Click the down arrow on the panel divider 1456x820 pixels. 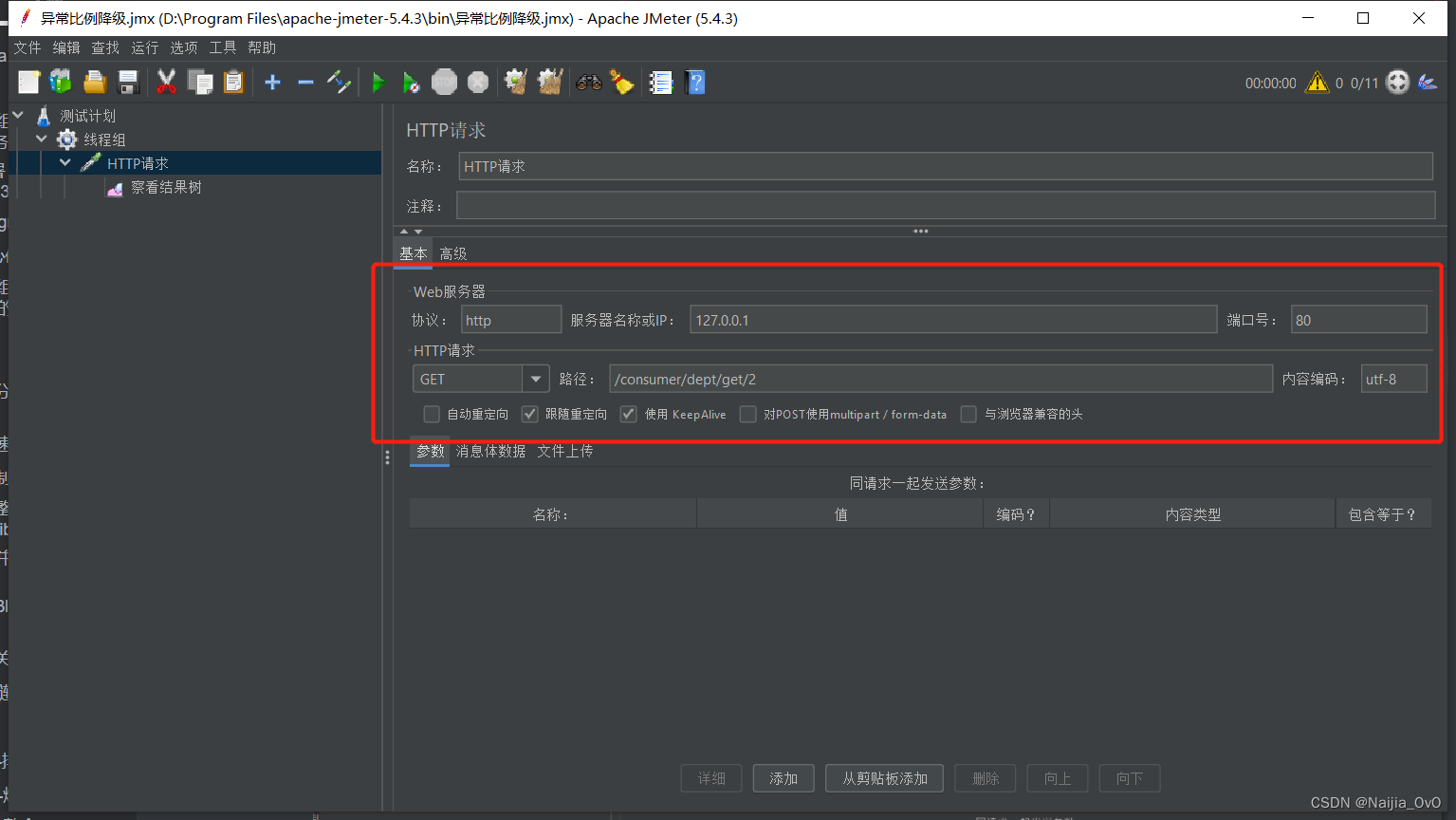(418, 231)
